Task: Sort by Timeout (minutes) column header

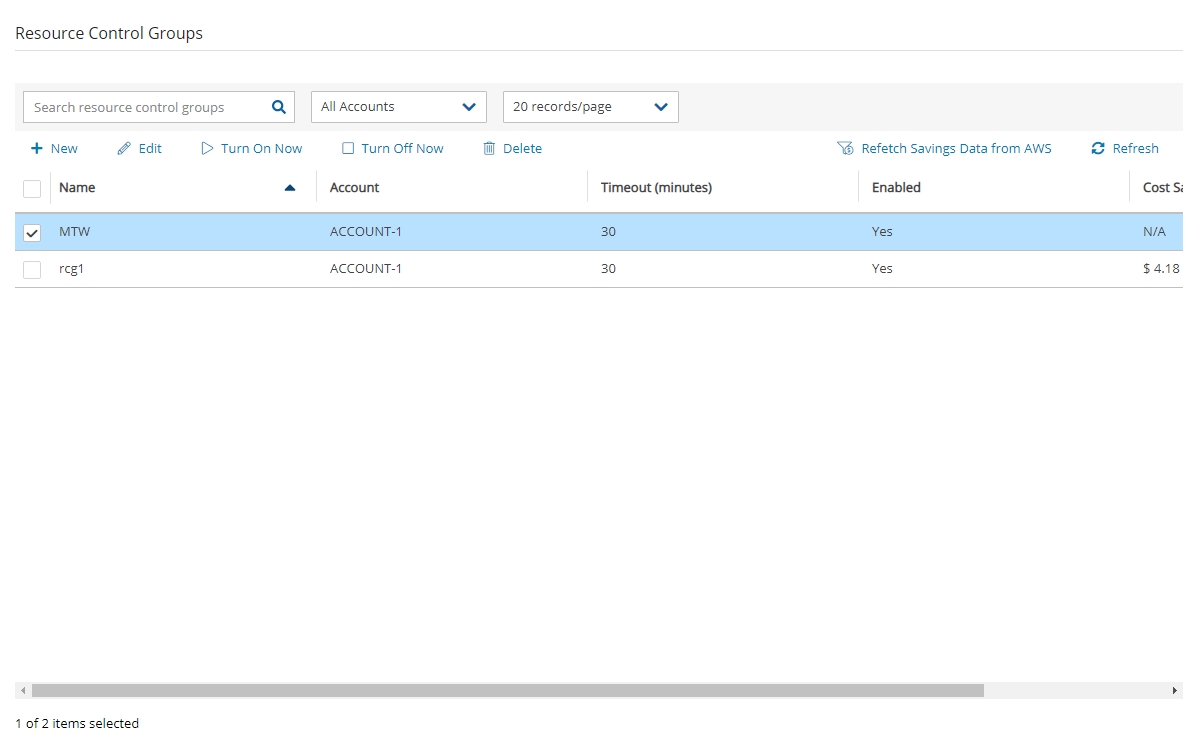Action: [x=656, y=188]
